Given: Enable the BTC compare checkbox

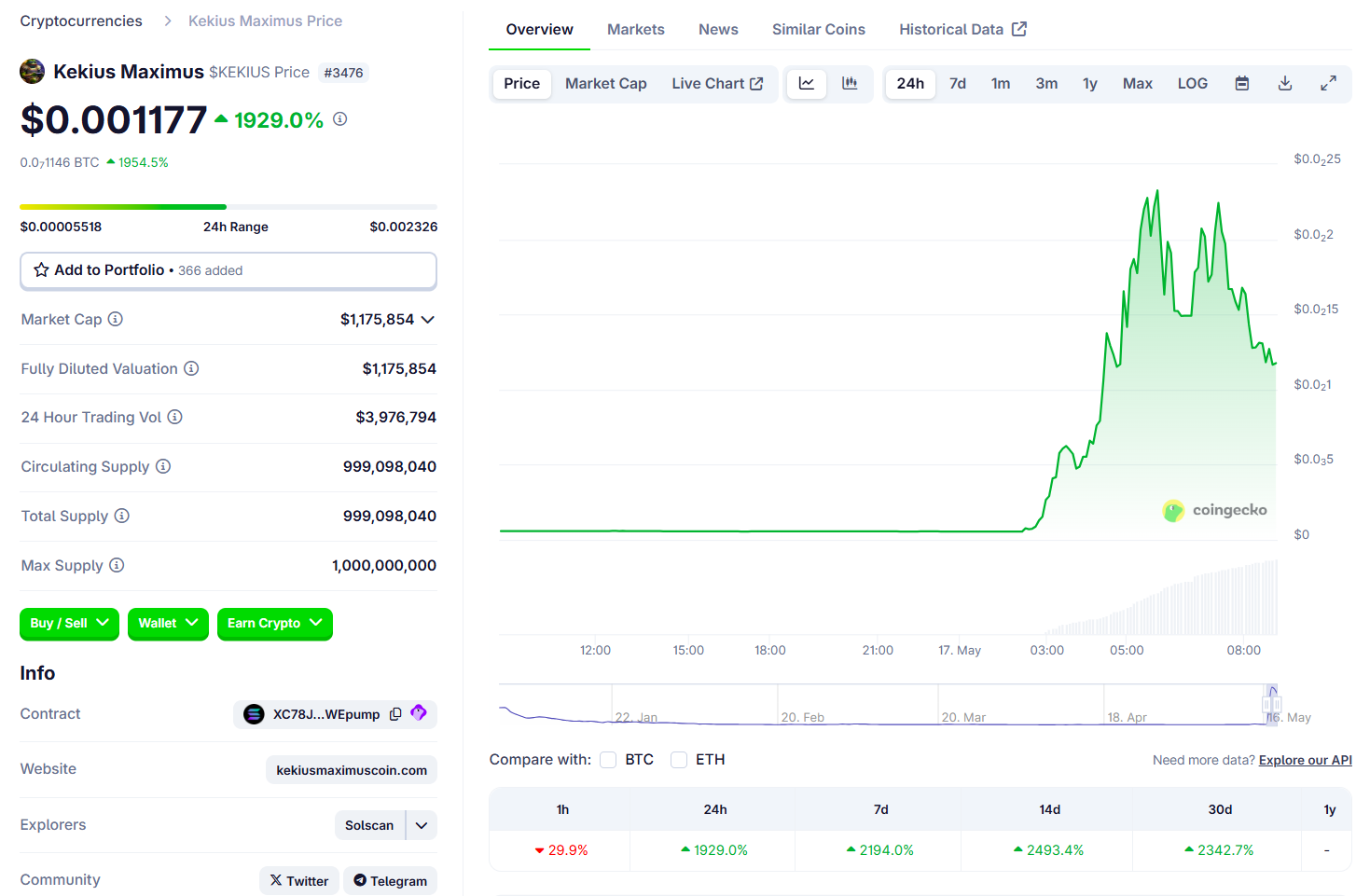Looking at the screenshot, I should pyautogui.click(x=608, y=760).
